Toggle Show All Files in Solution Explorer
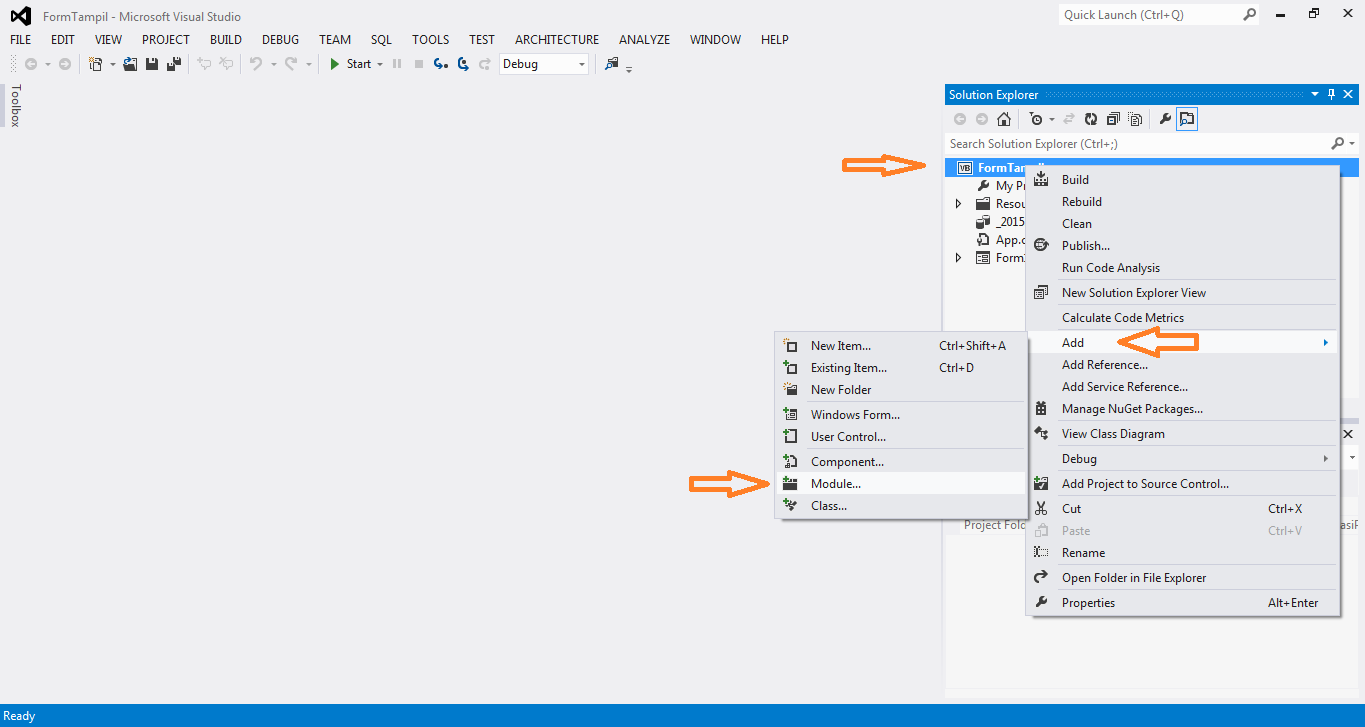This screenshot has width=1365, height=727. (x=1134, y=118)
